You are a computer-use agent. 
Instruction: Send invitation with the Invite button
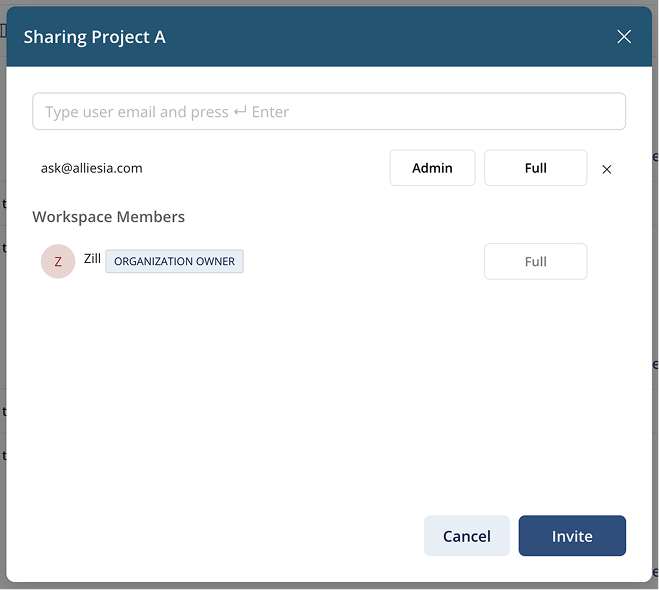(x=572, y=536)
